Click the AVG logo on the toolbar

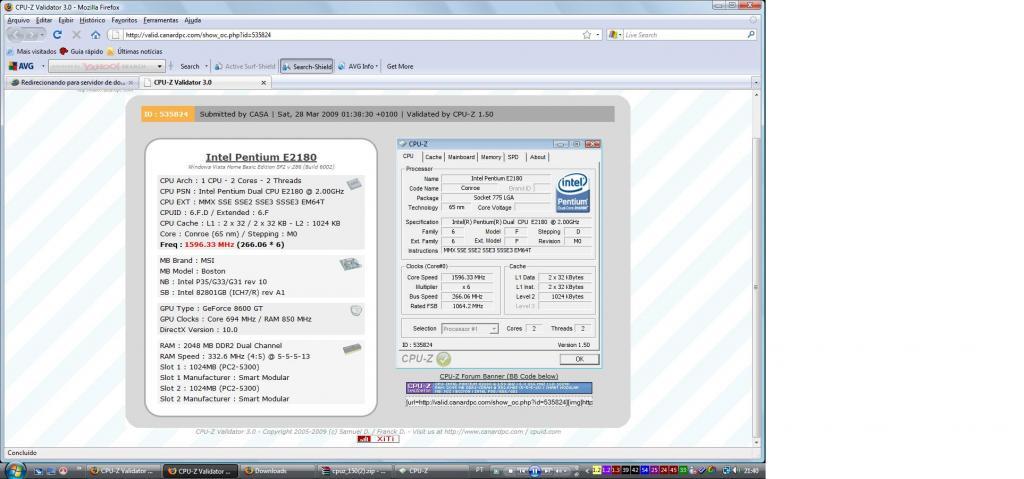tap(21, 66)
